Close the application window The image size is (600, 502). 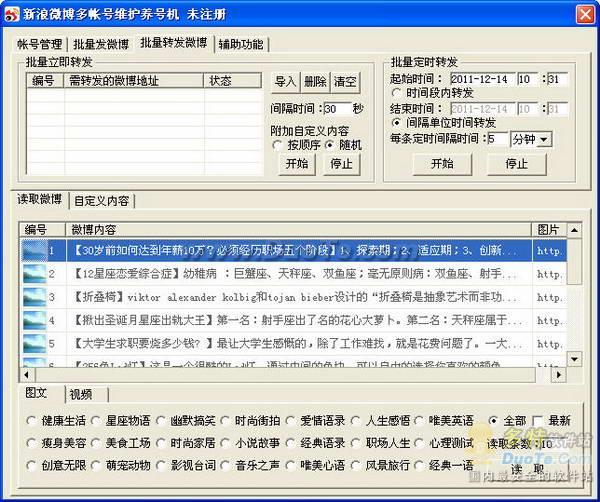[x=585, y=15]
